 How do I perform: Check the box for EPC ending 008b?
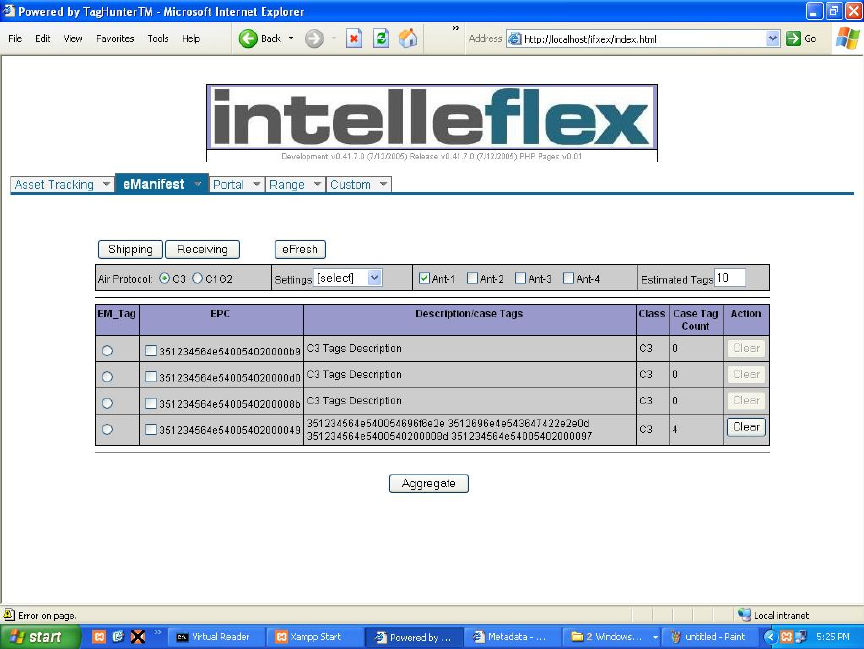pos(150,403)
